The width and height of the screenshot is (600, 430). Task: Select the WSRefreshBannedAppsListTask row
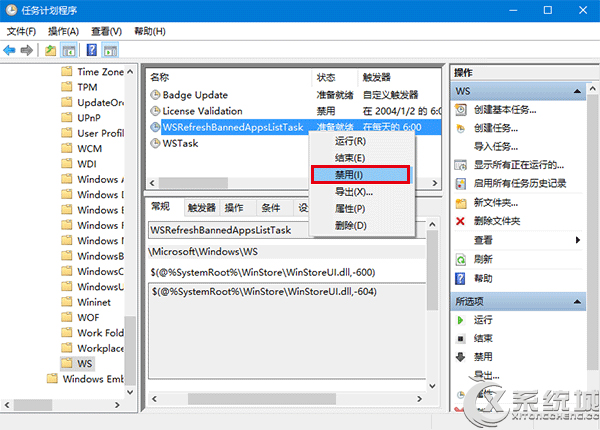coord(294,127)
